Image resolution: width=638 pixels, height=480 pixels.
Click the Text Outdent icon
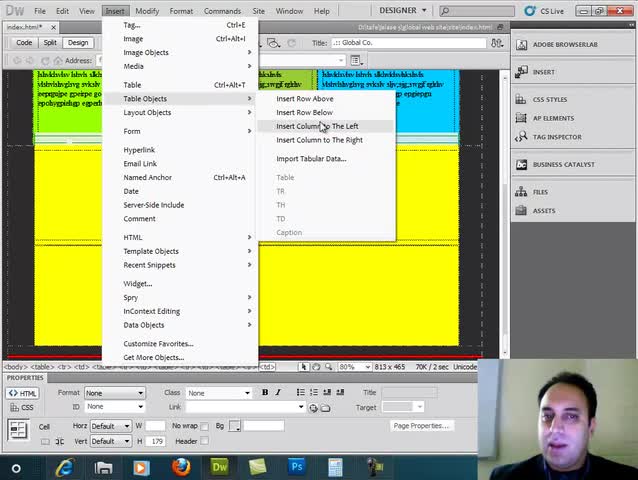point(327,392)
